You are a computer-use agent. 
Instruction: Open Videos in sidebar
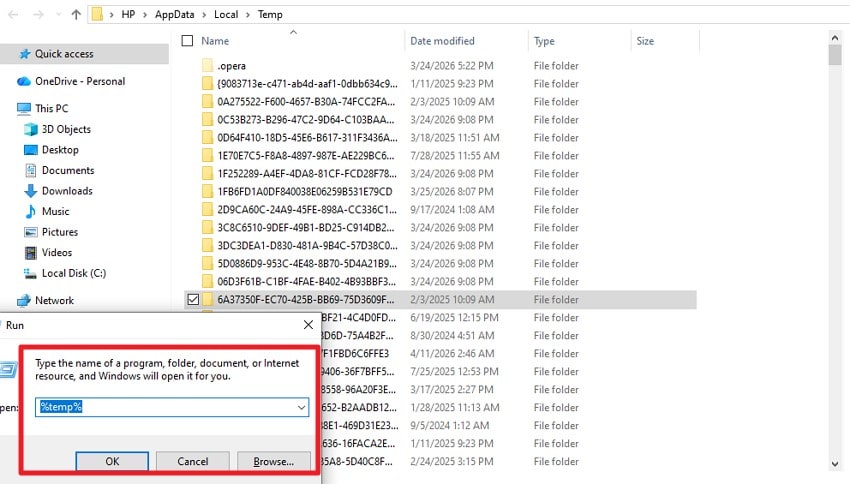(x=57, y=253)
